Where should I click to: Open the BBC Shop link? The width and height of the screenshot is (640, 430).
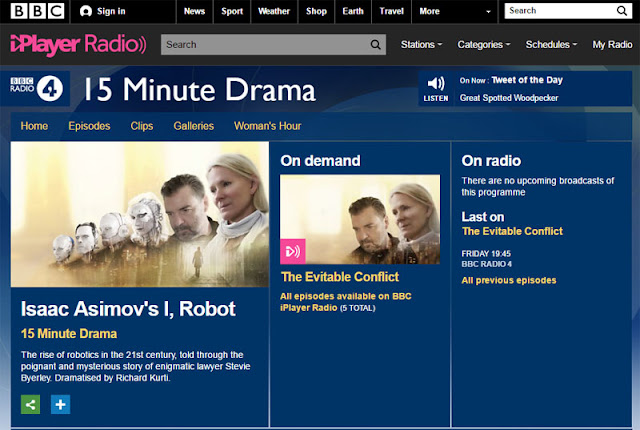click(316, 11)
